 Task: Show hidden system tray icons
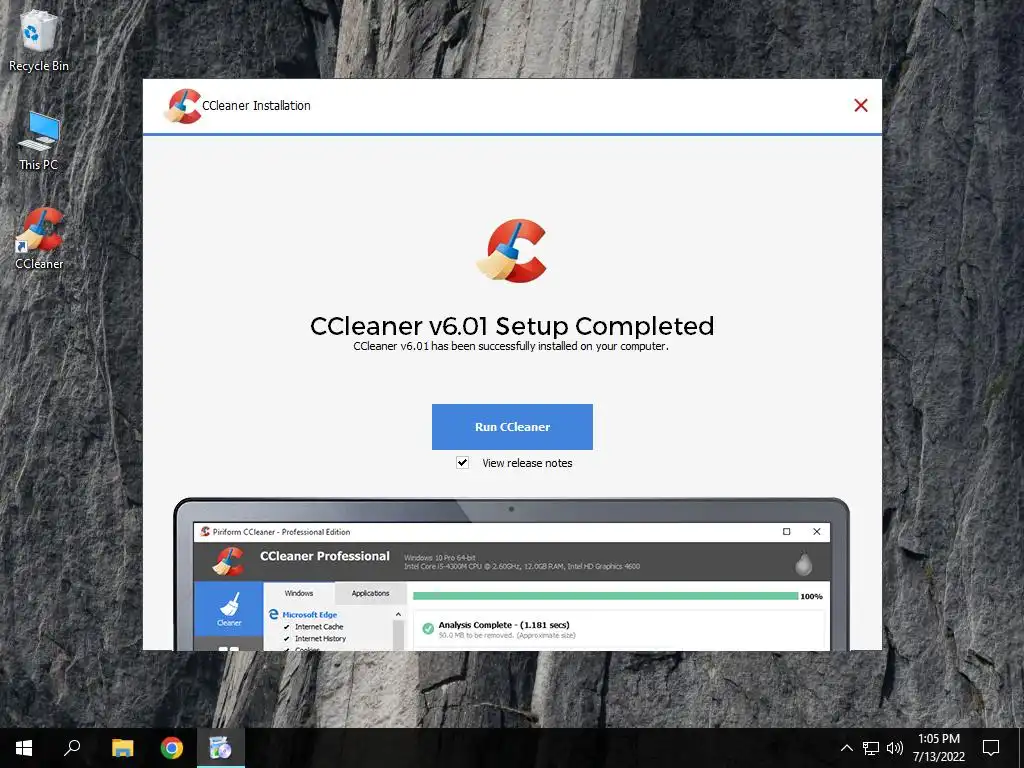(x=846, y=748)
